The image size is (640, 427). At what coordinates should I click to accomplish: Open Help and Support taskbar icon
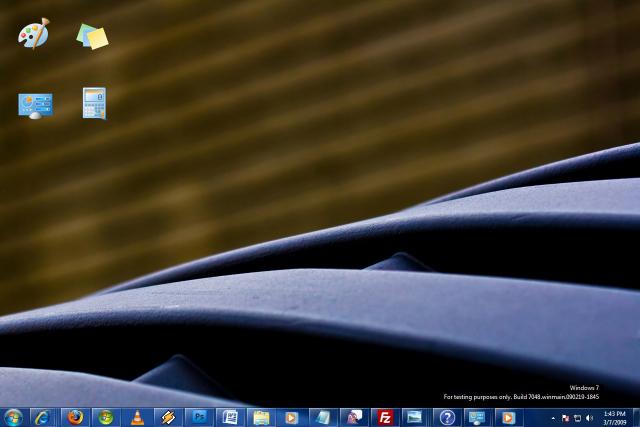pos(447,417)
